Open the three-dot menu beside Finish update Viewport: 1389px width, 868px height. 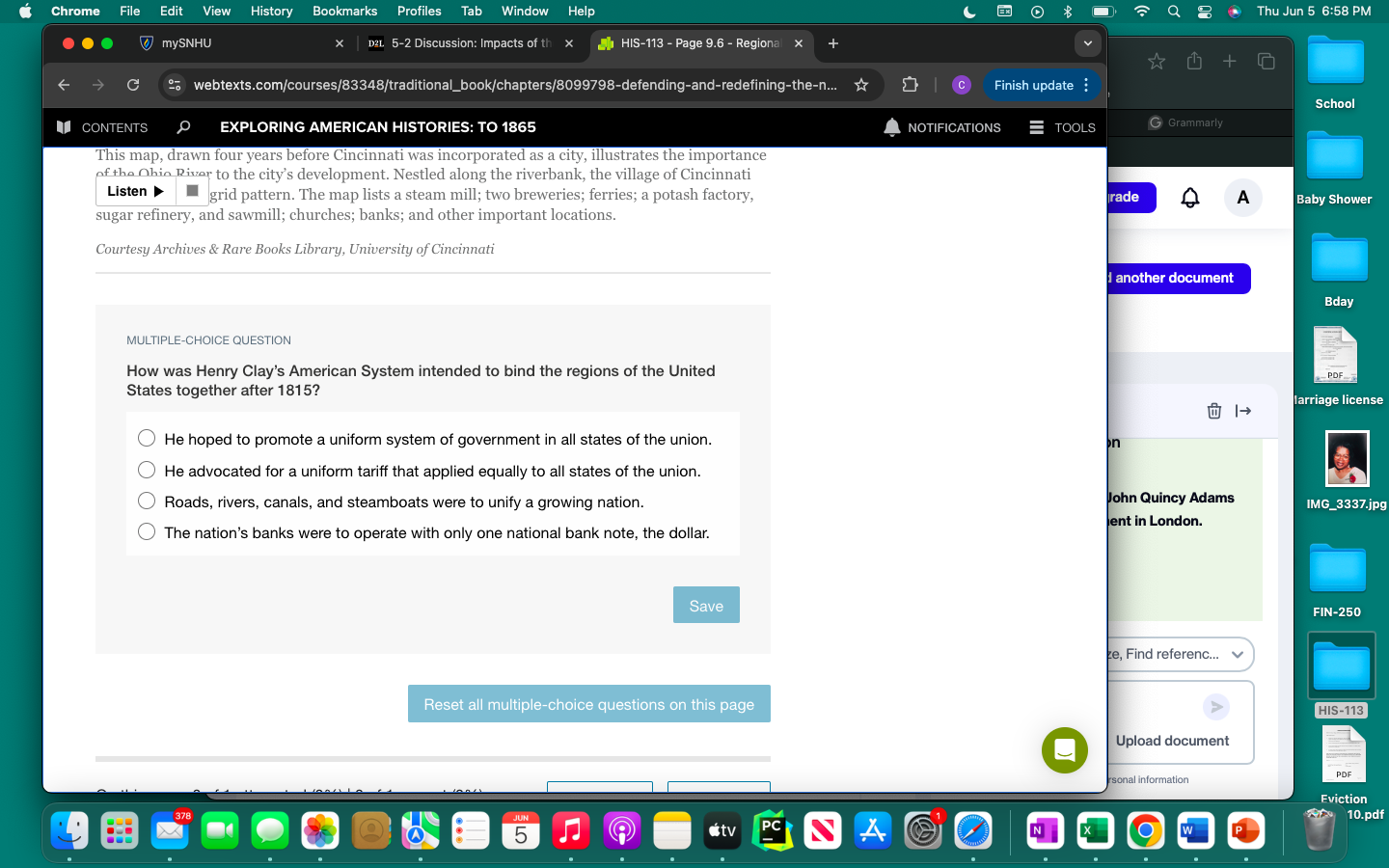[x=1087, y=85]
